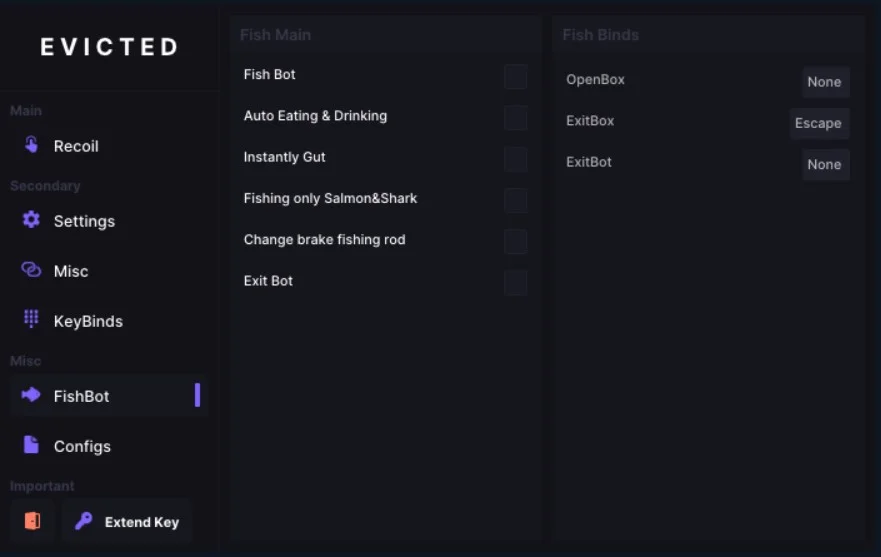The height and width of the screenshot is (557, 881).
Task: Toggle Auto Eating & Drinking checkbox
Action: coord(515,118)
